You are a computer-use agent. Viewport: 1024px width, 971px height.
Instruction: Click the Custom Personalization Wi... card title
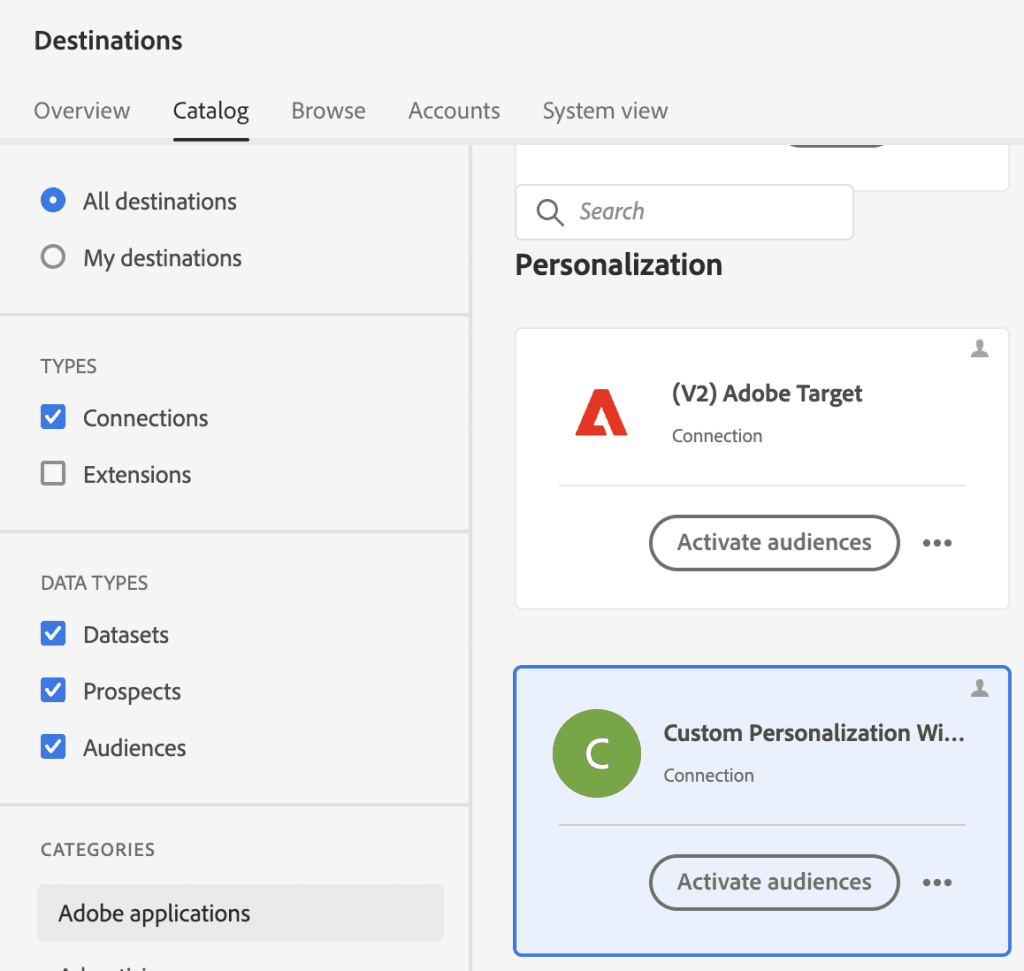pos(814,733)
